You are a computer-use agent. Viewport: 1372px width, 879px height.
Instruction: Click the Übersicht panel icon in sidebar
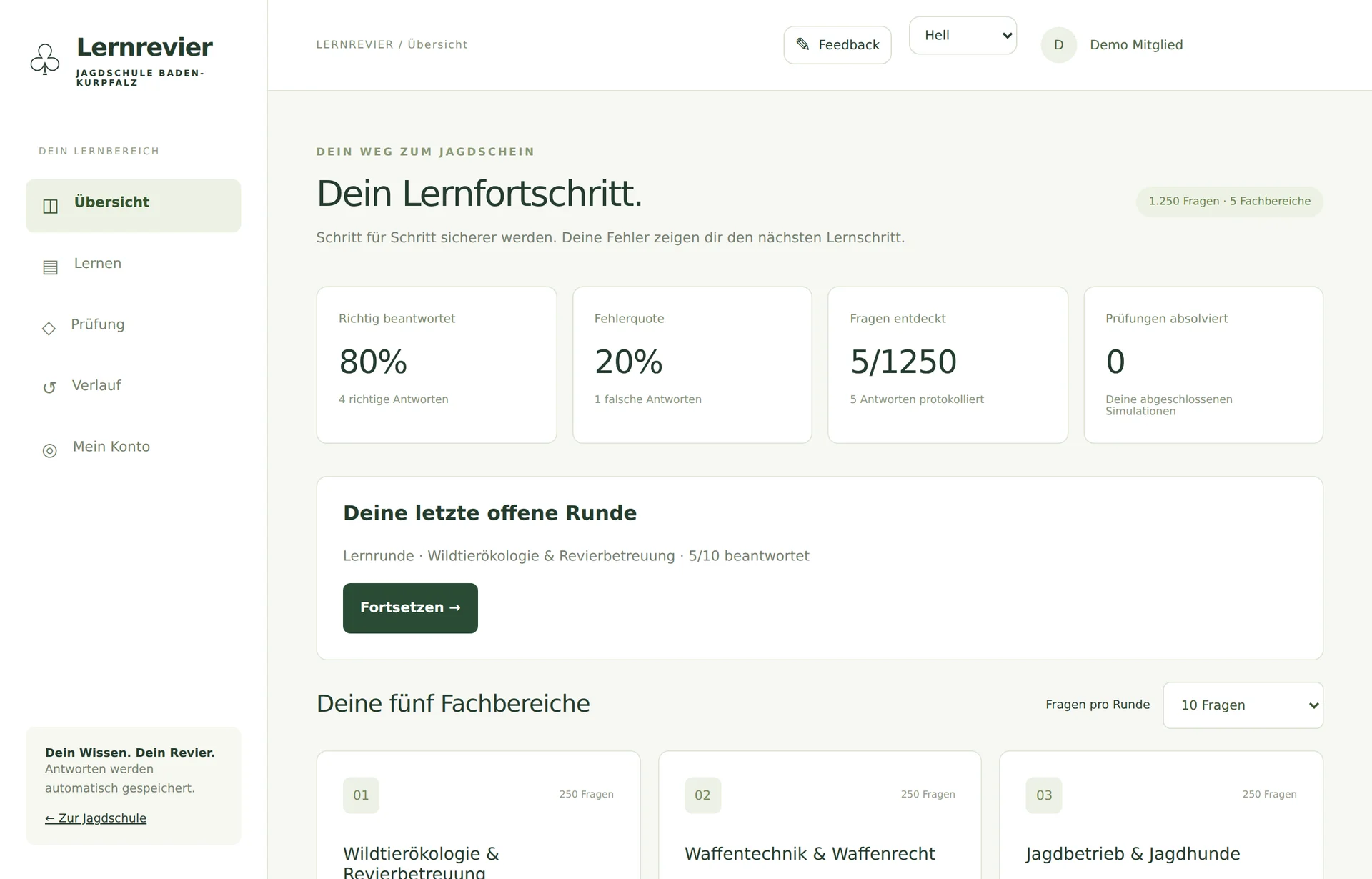pos(50,207)
